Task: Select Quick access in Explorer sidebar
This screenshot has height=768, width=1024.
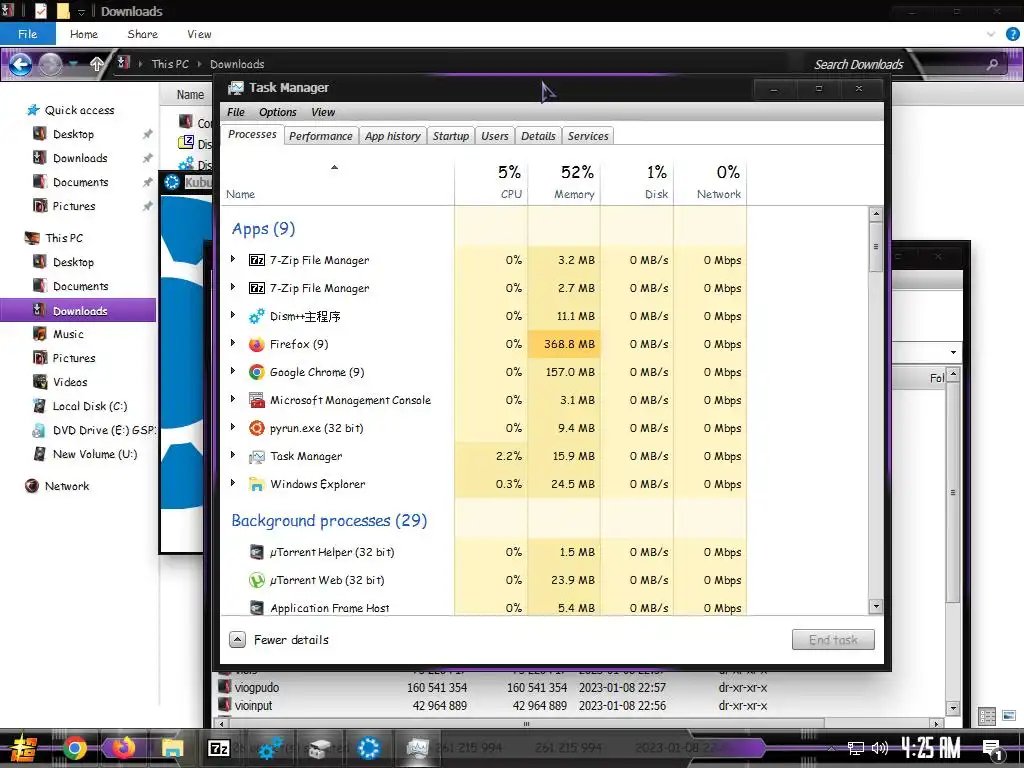Action: [79, 110]
